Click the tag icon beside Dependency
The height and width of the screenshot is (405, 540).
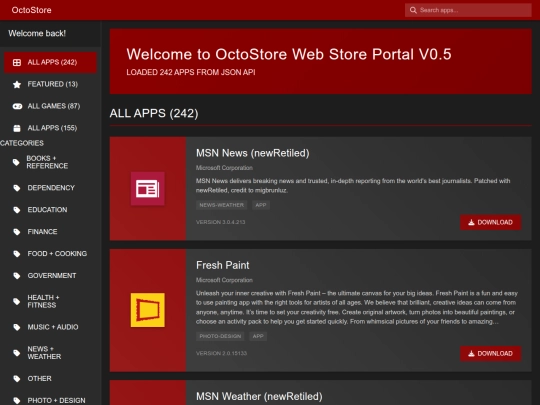click(x=17, y=188)
